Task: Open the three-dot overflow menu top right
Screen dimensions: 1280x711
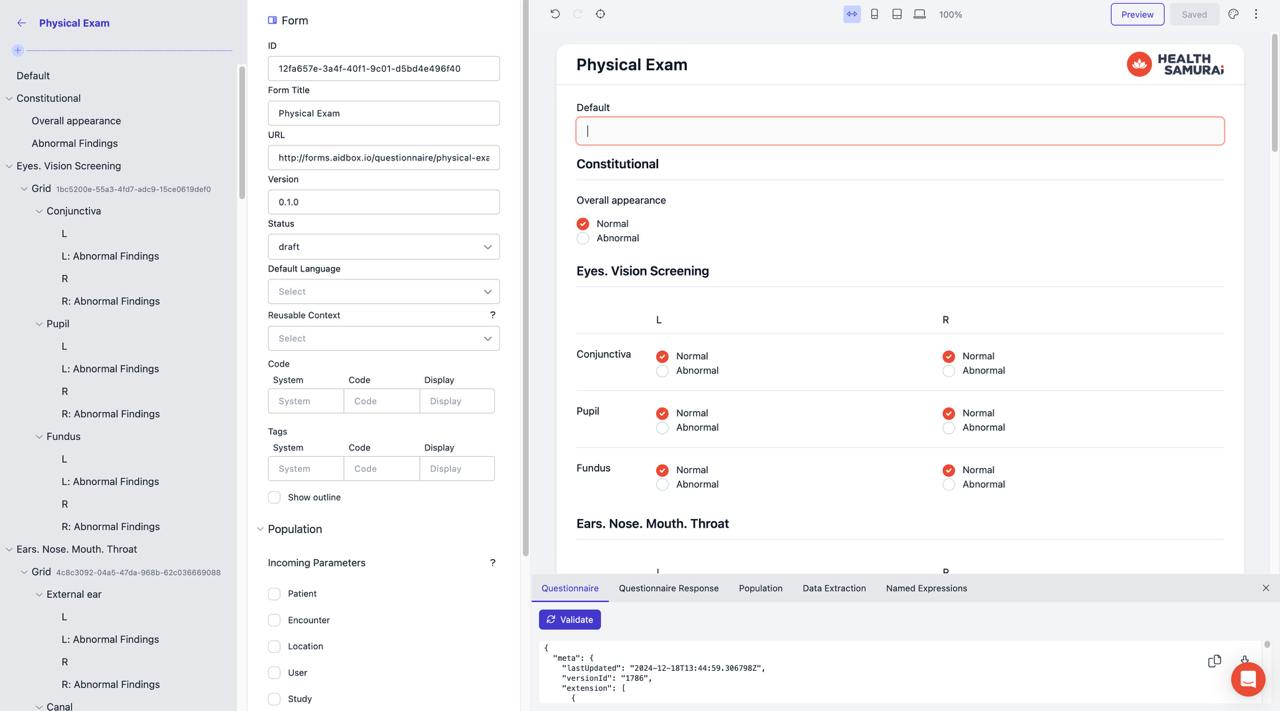Action: point(1256,13)
